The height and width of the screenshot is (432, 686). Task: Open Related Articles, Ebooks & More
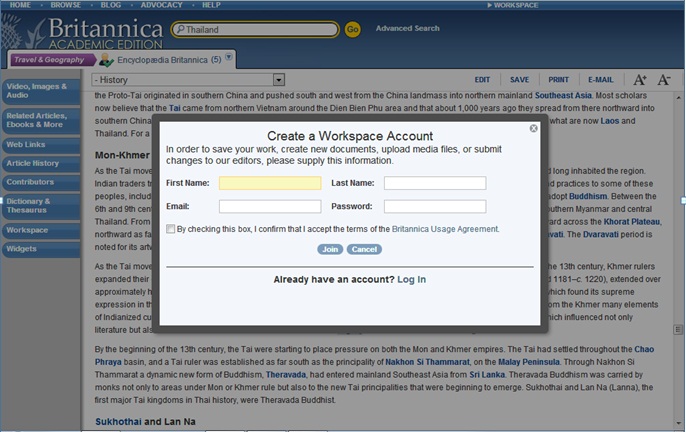point(41,120)
